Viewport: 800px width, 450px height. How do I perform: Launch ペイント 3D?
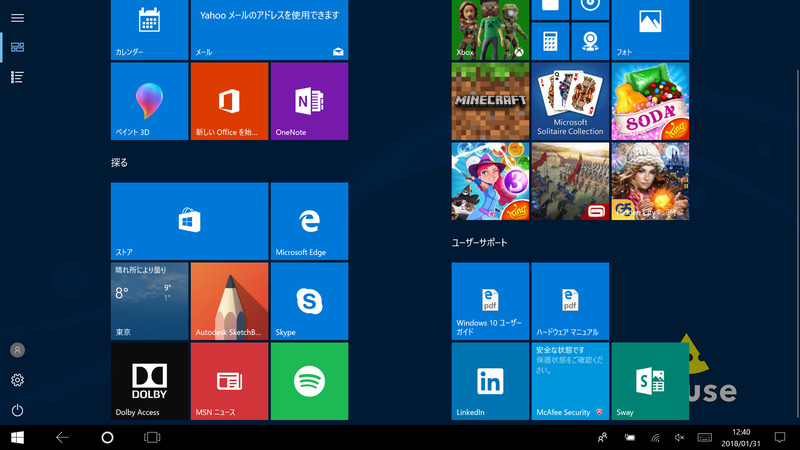pos(149,101)
